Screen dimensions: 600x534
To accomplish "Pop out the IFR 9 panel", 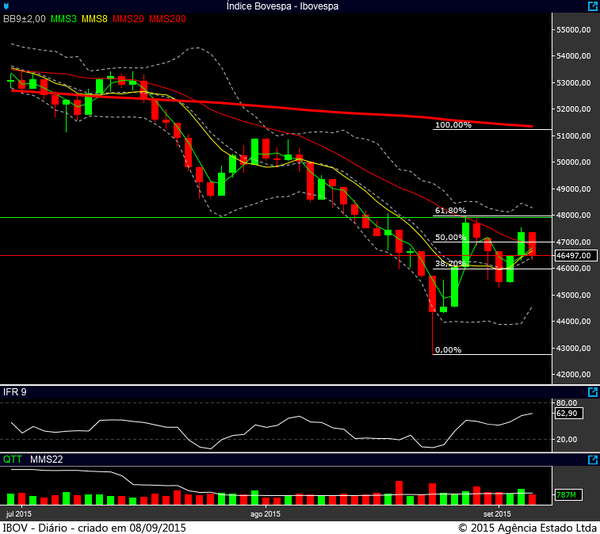I will point(592,392).
